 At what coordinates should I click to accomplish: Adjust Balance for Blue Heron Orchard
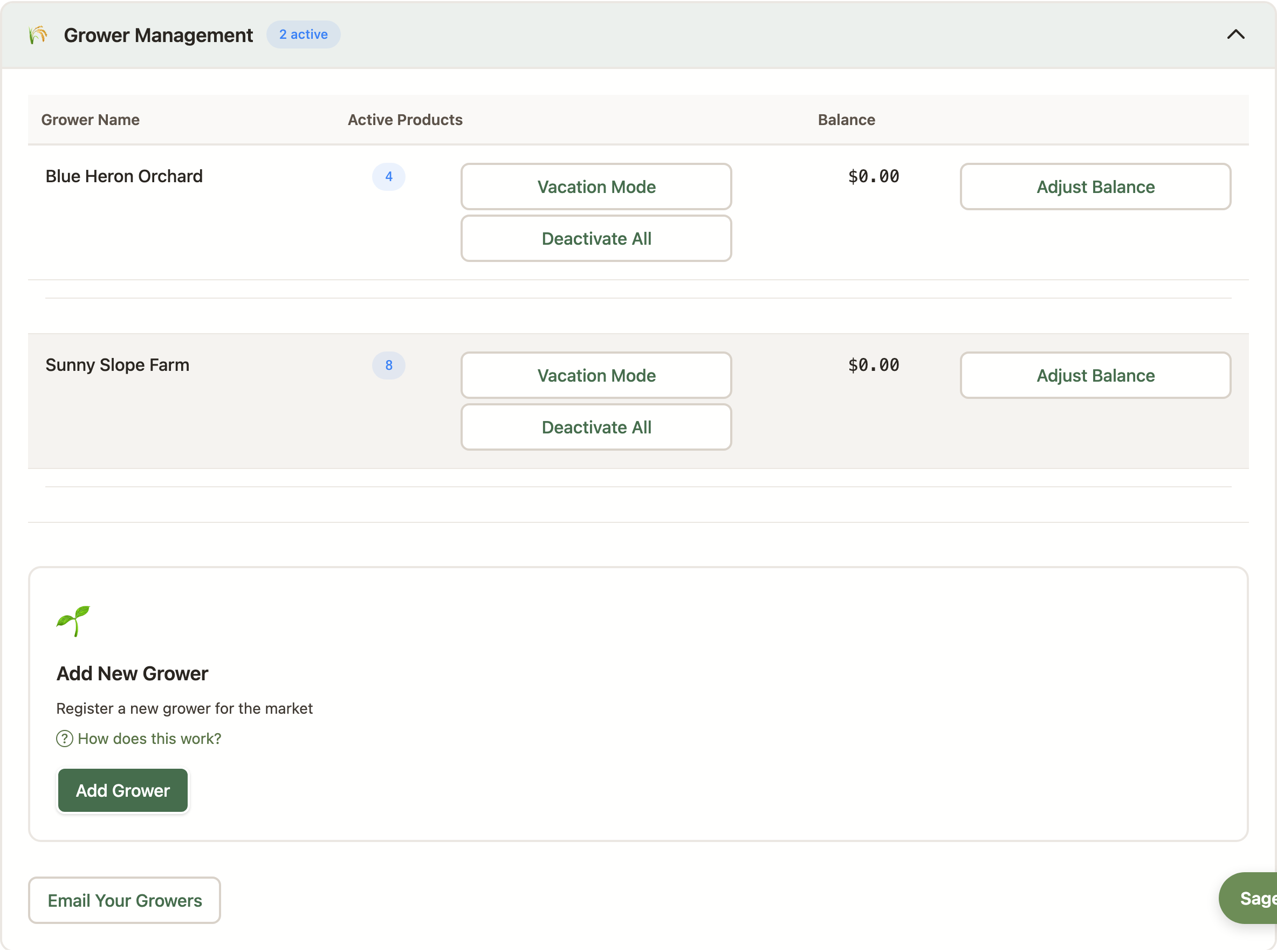pyautogui.click(x=1095, y=187)
